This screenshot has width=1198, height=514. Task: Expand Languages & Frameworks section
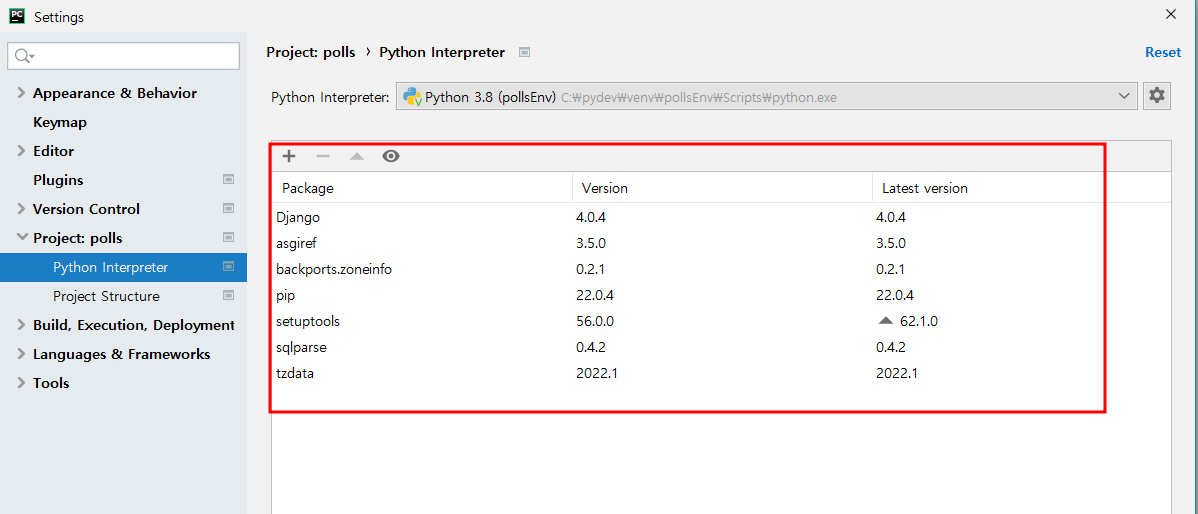click(21, 354)
